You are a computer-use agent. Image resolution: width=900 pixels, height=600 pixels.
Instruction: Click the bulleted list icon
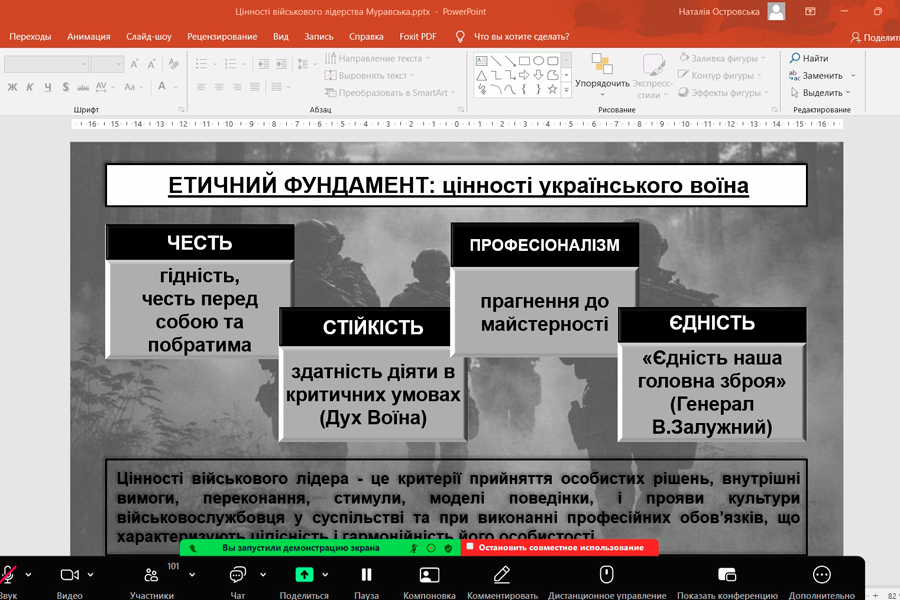[x=201, y=64]
